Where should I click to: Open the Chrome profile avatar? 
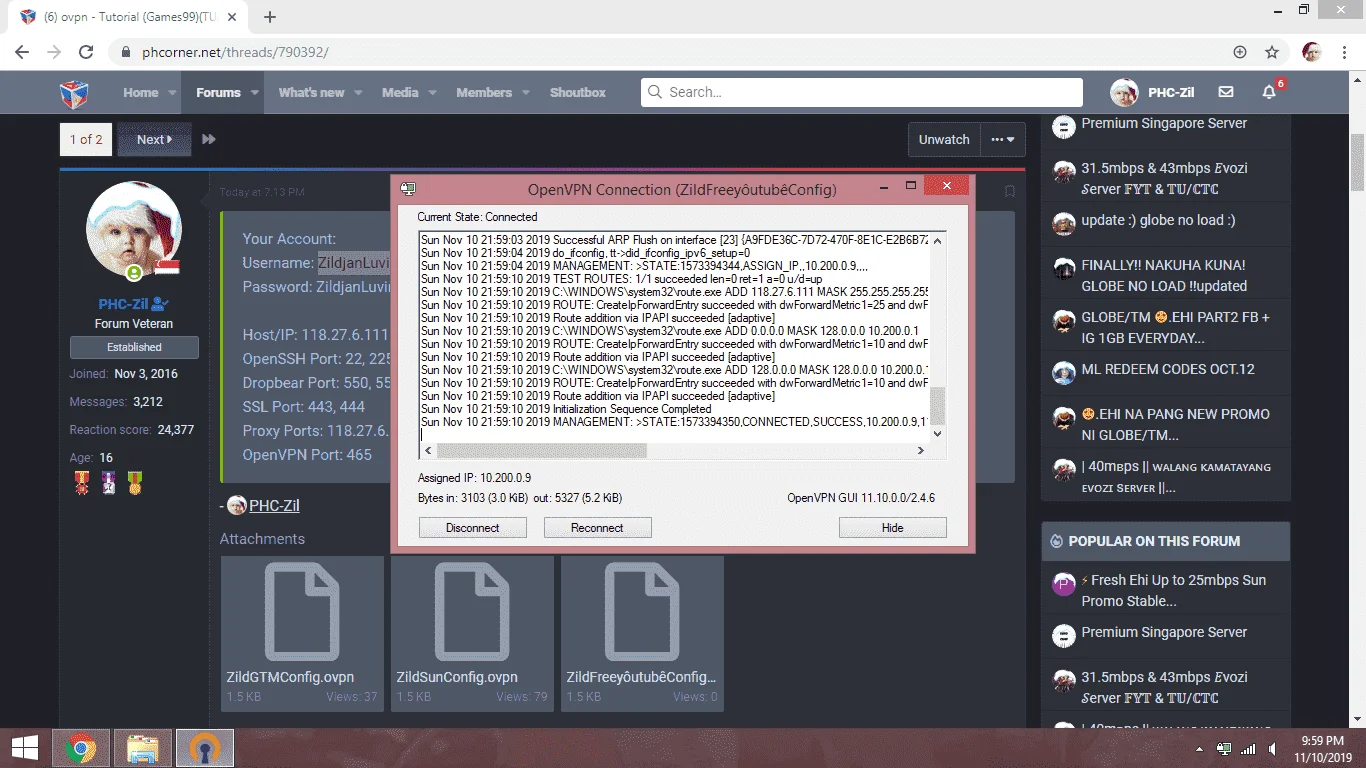1311,52
